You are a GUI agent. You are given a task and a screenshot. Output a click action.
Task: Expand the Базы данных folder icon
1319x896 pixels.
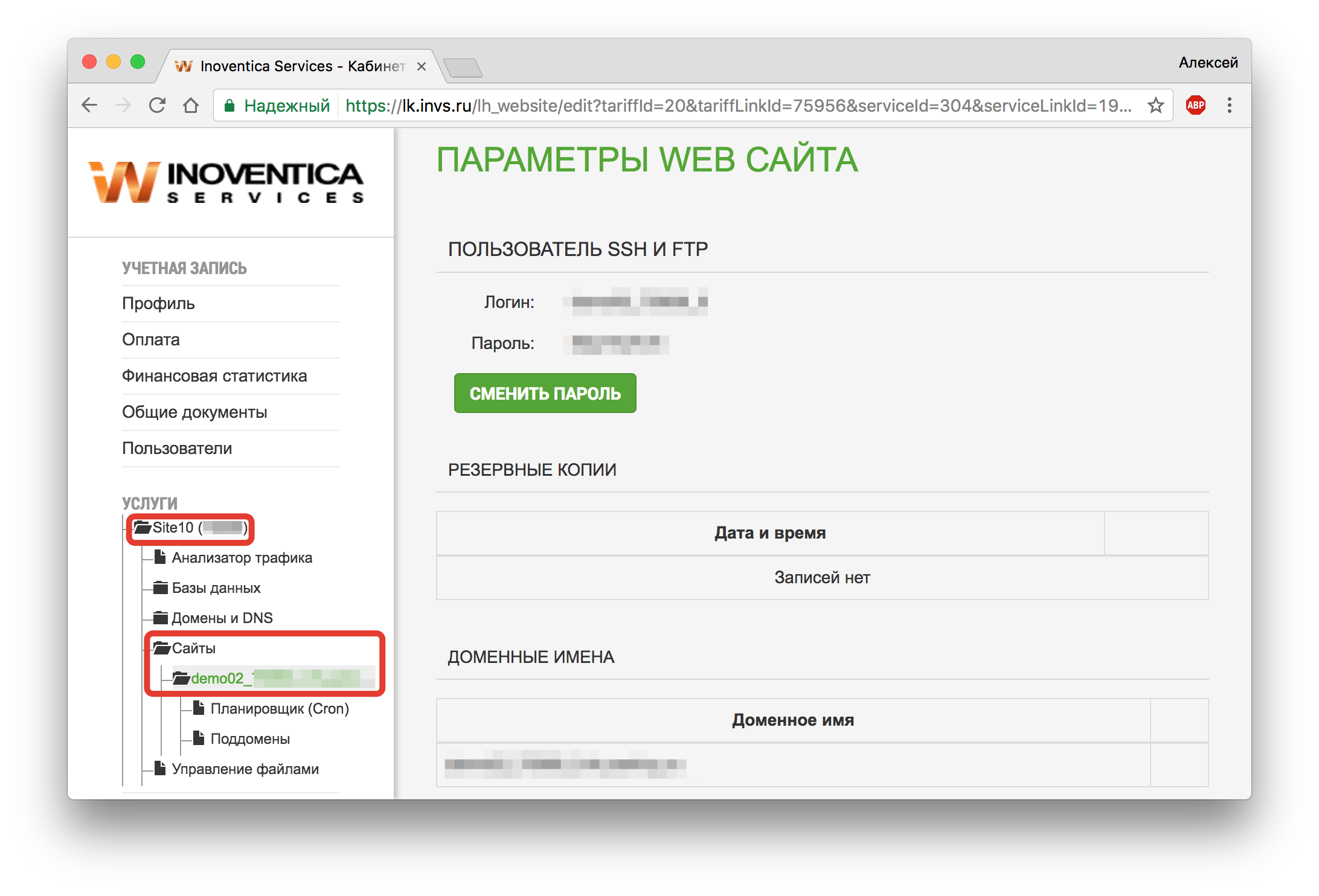[161, 587]
